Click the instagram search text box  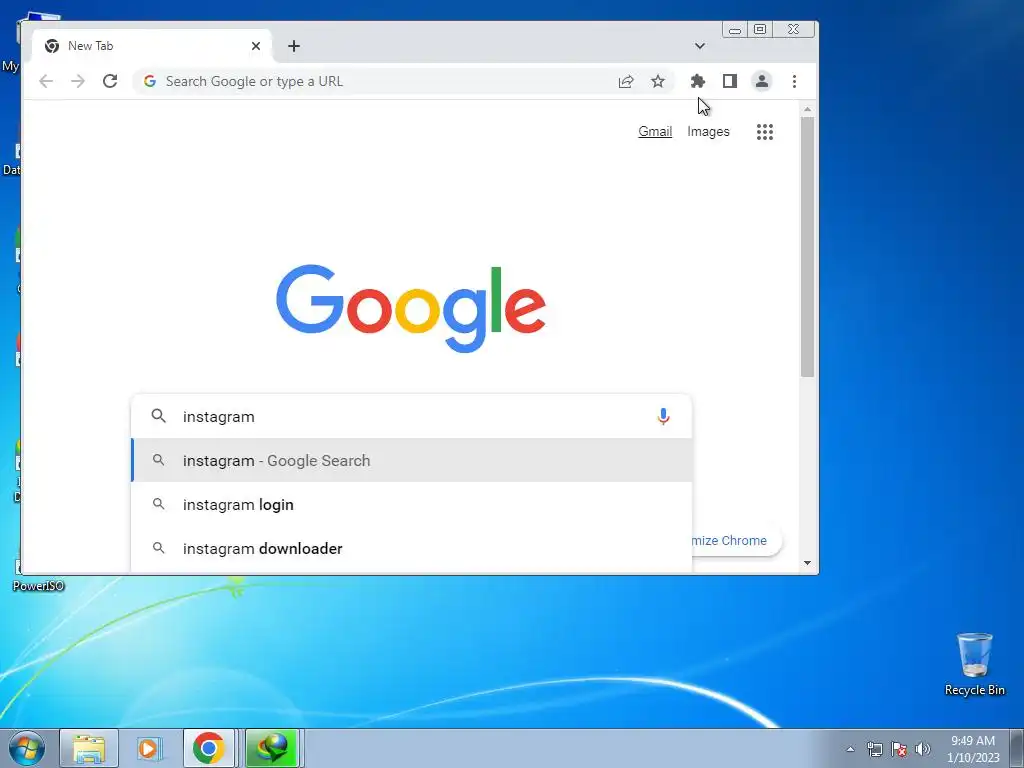(411, 416)
